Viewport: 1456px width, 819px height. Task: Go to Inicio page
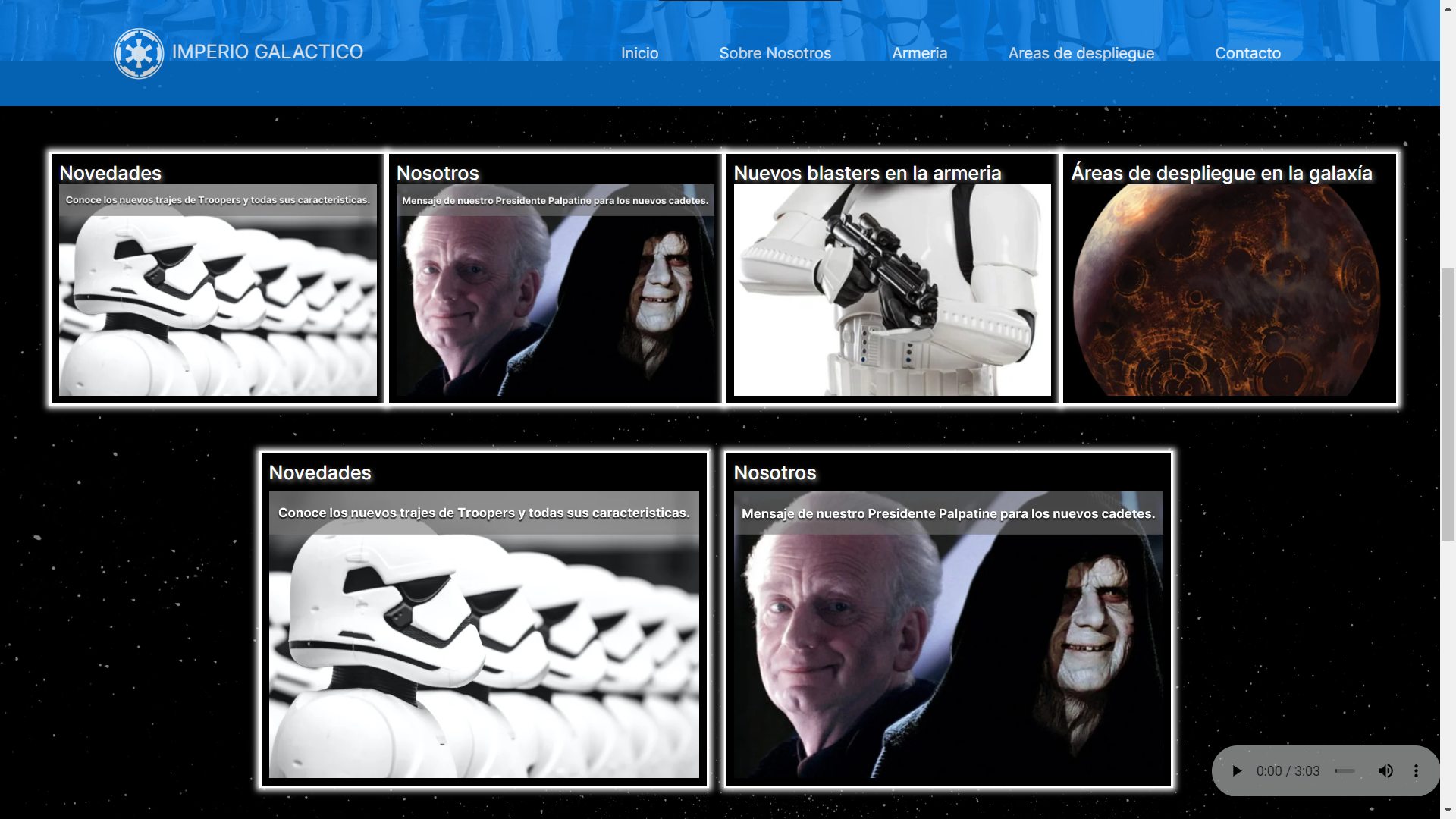click(639, 53)
